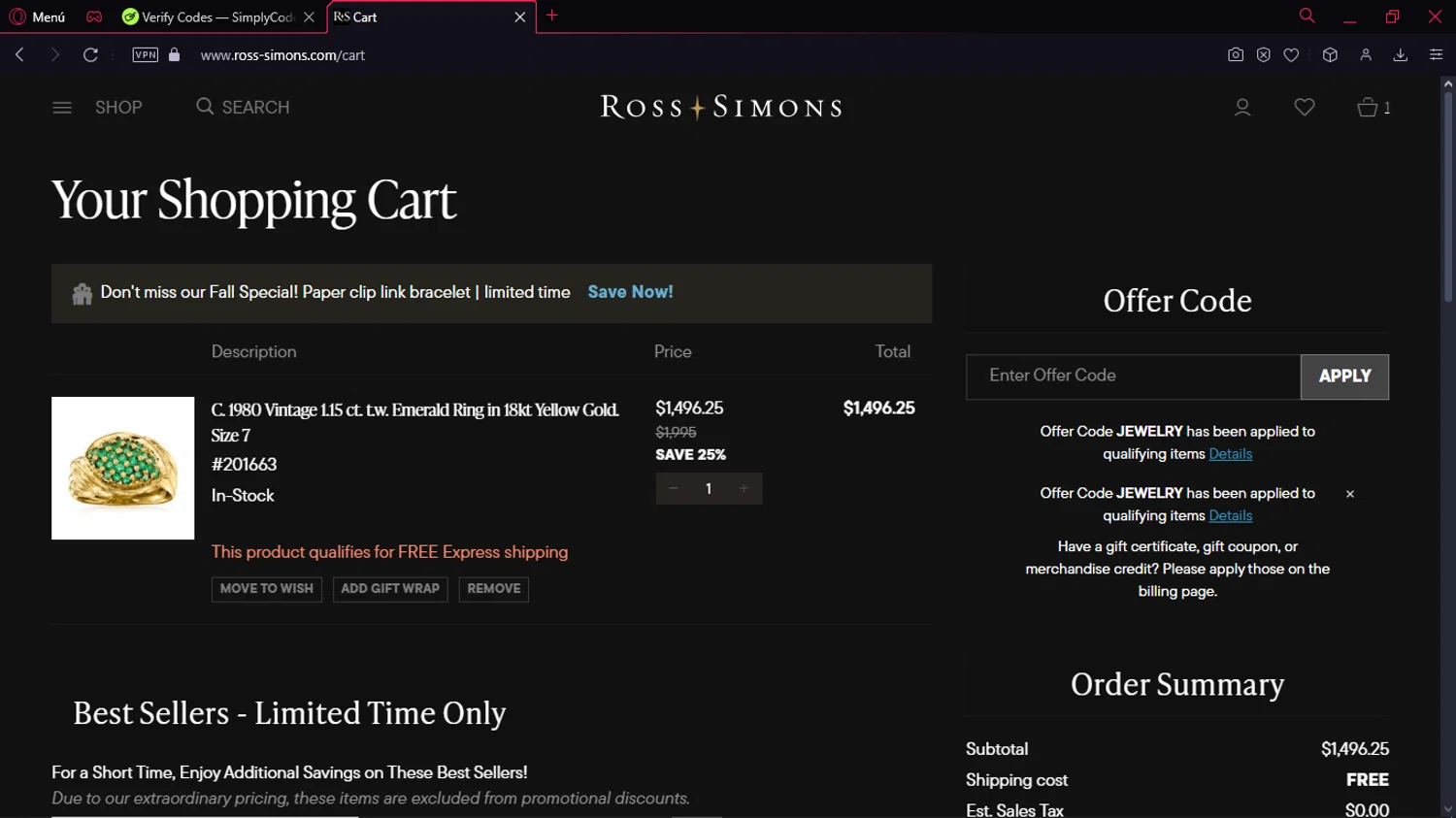Viewport: 1456px width, 818px height.
Task: Reload the cart page
Action: [x=90, y=55]
